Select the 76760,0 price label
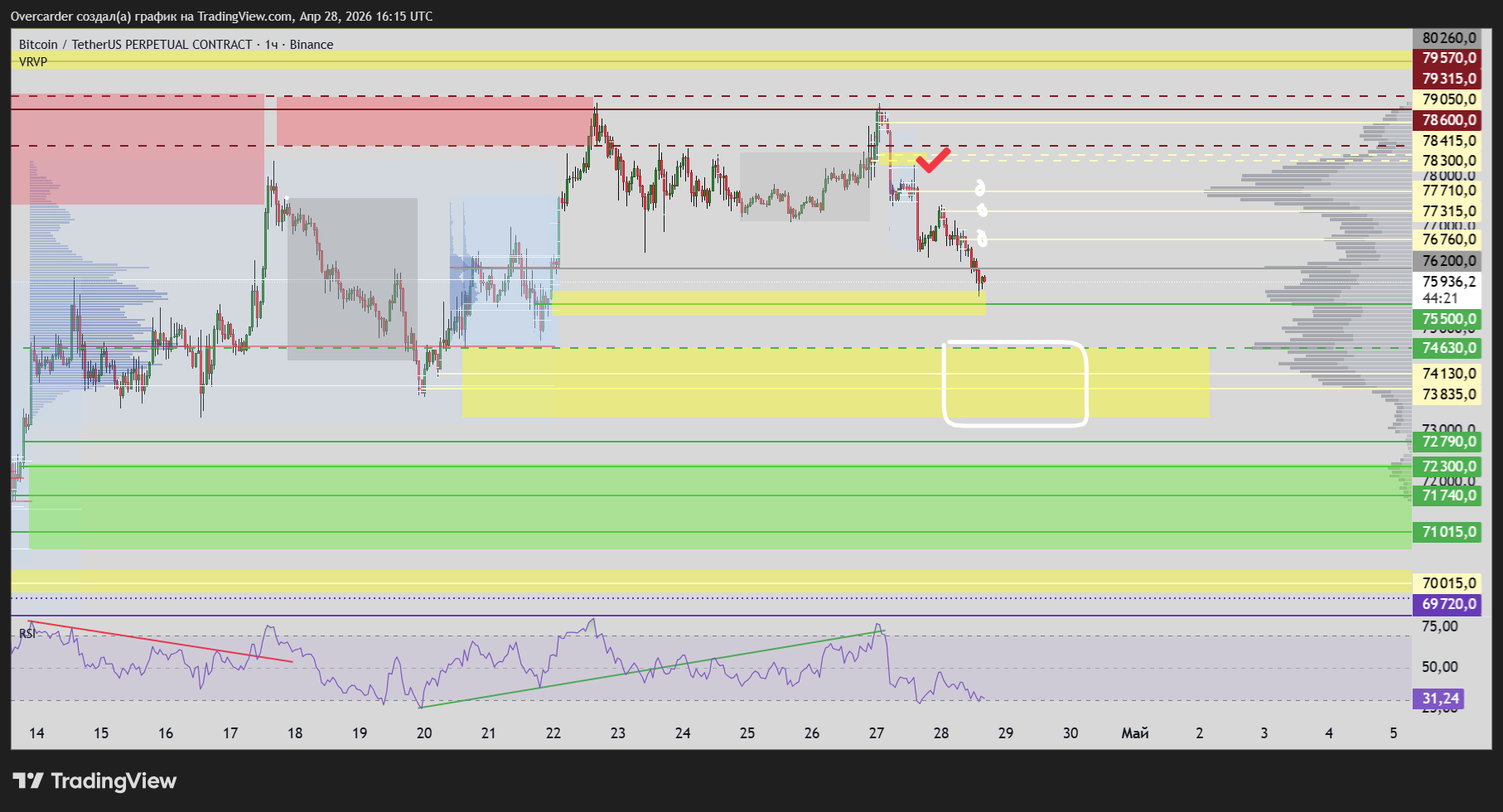 pyautogui.click(x=1447, y=239)
